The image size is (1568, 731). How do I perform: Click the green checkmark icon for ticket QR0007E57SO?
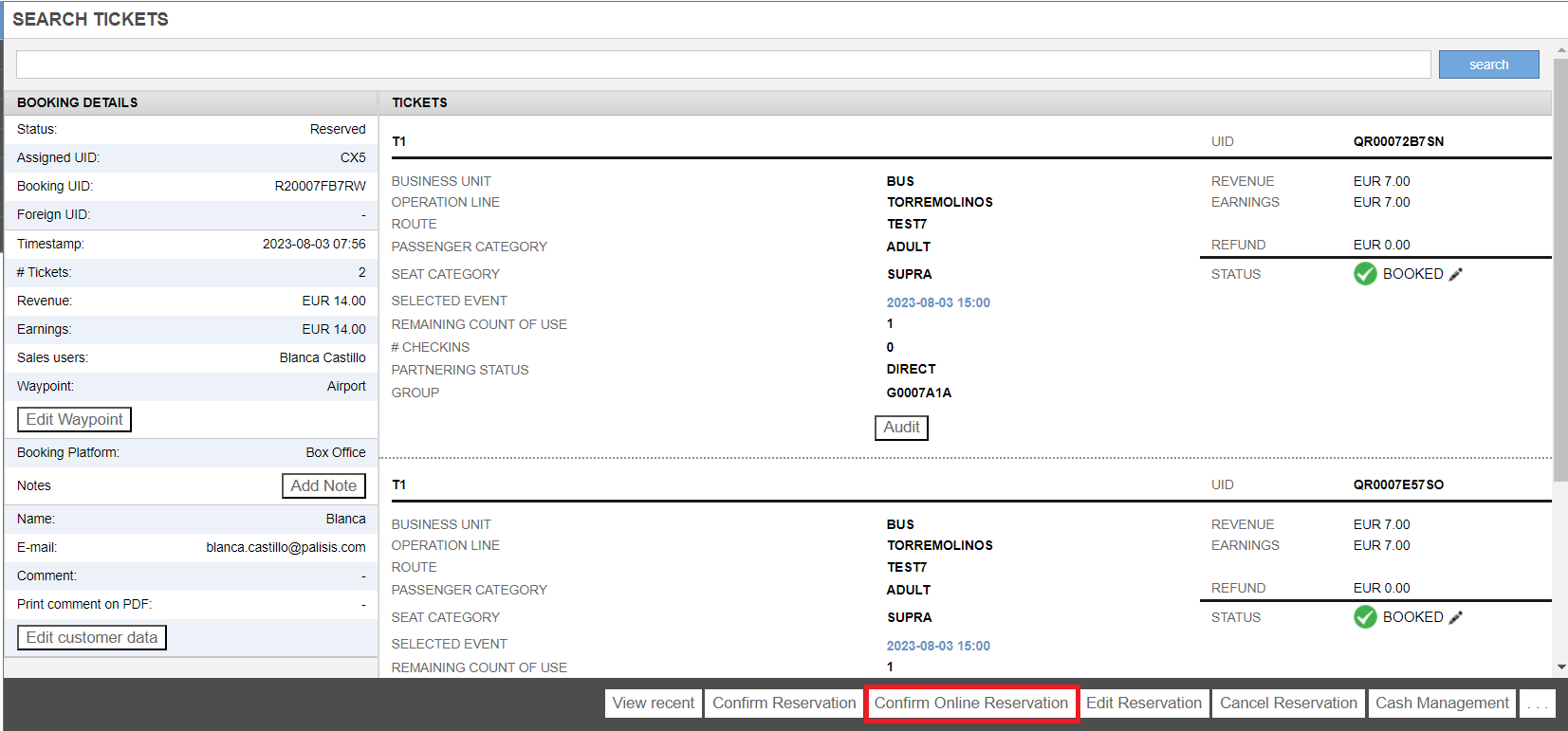pos(1365,617)
